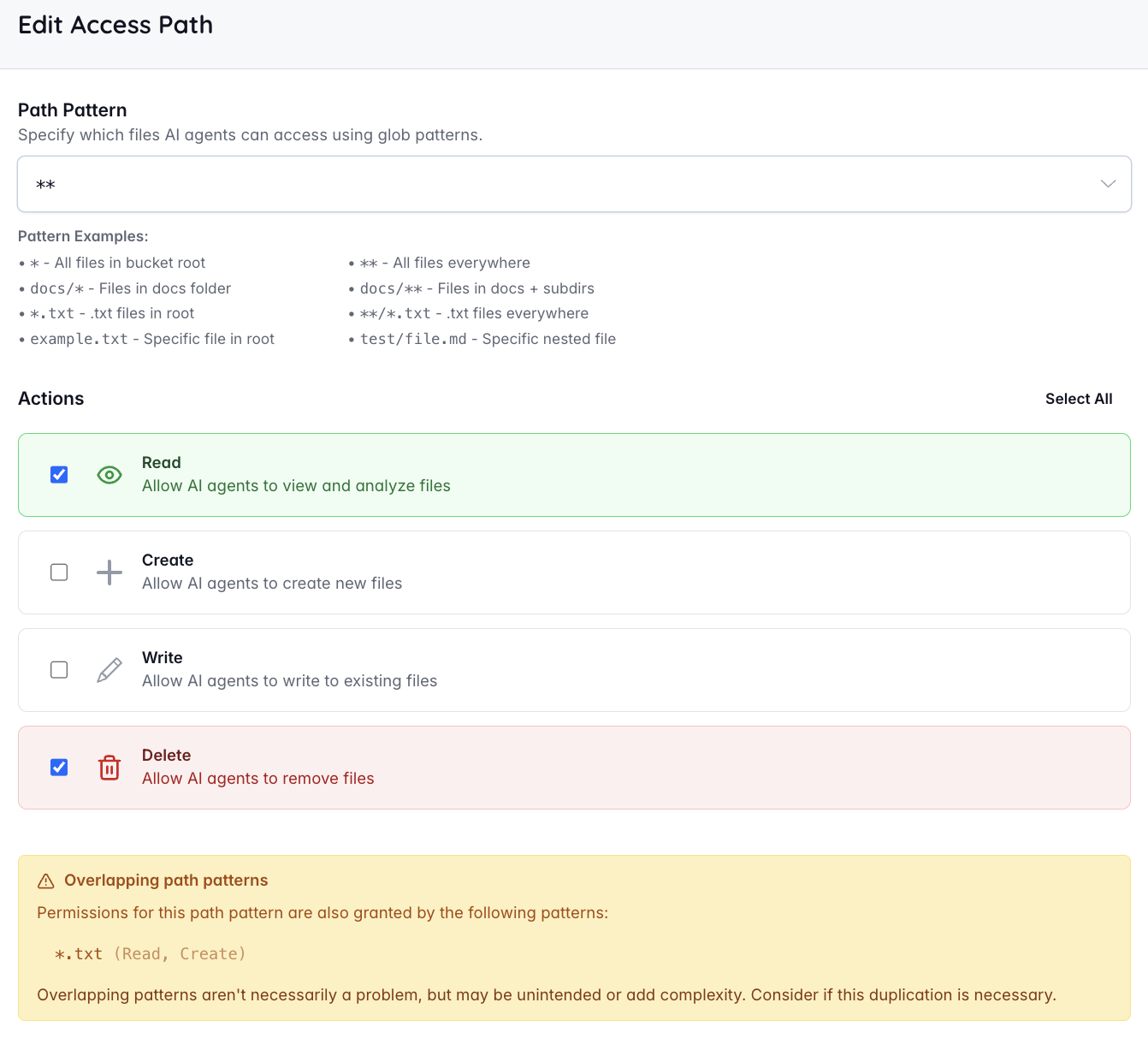This screenshot has width=1148, height=1044.
Task: Click the pencil icon beside Write
Action: 109,670
